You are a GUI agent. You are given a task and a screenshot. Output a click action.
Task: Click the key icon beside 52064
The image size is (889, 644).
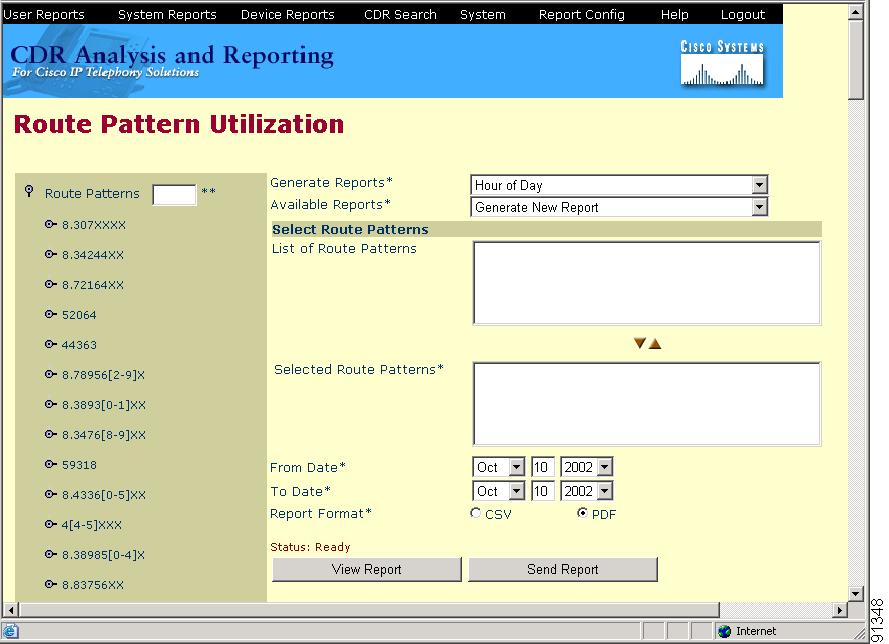[x=50, y=315]
